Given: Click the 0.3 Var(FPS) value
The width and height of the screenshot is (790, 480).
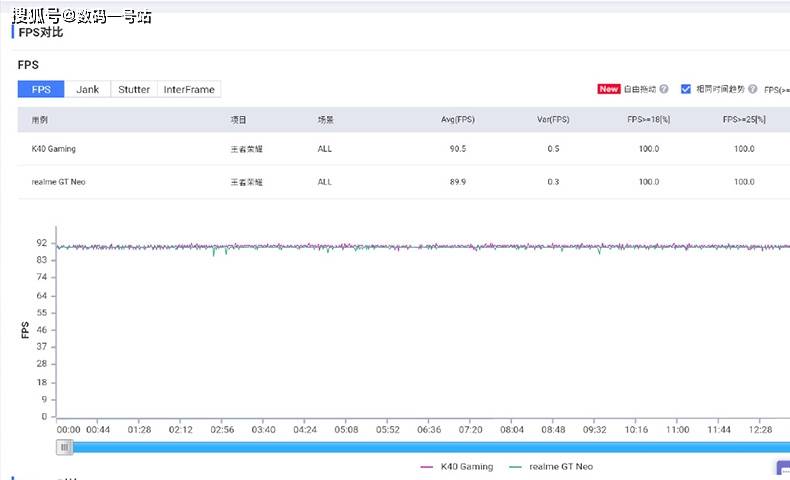Looking at the screenshot, I should pyautogui.click(x=553, y=182).
